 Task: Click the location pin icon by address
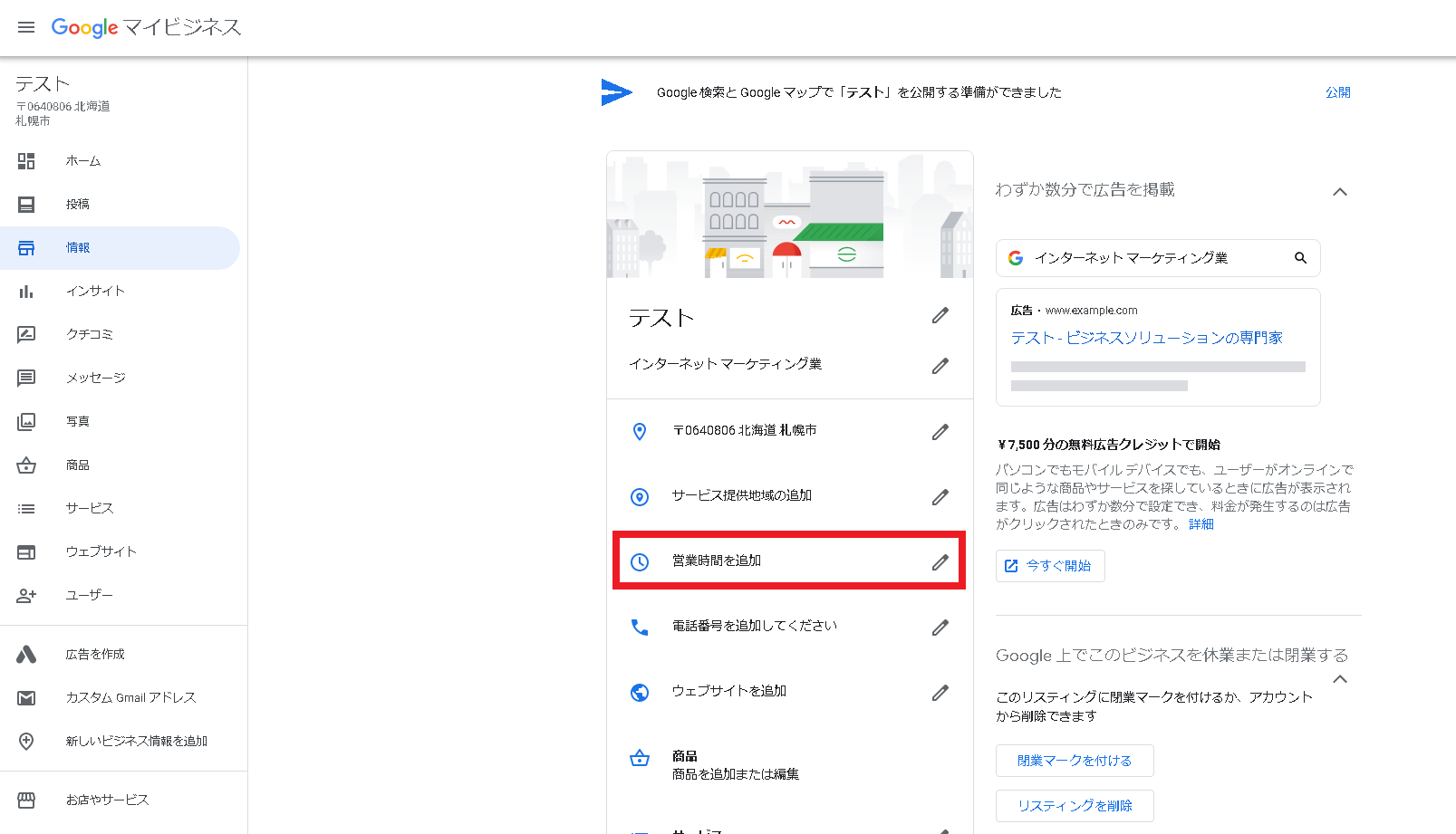tap(640, 432)
